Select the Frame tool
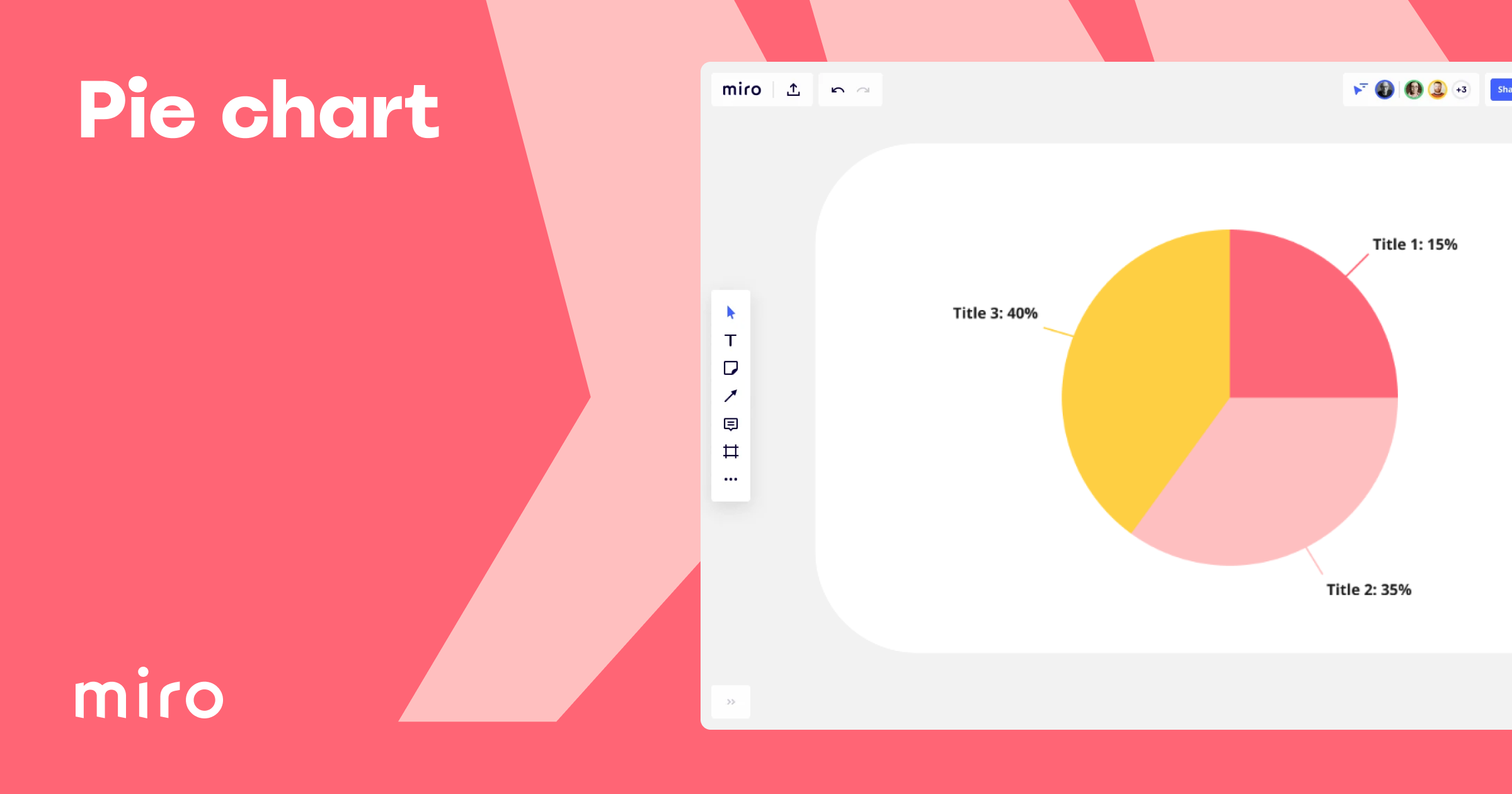Image resolution: width=1512 pixels, height=794 pixels. (x=731, y=452)
